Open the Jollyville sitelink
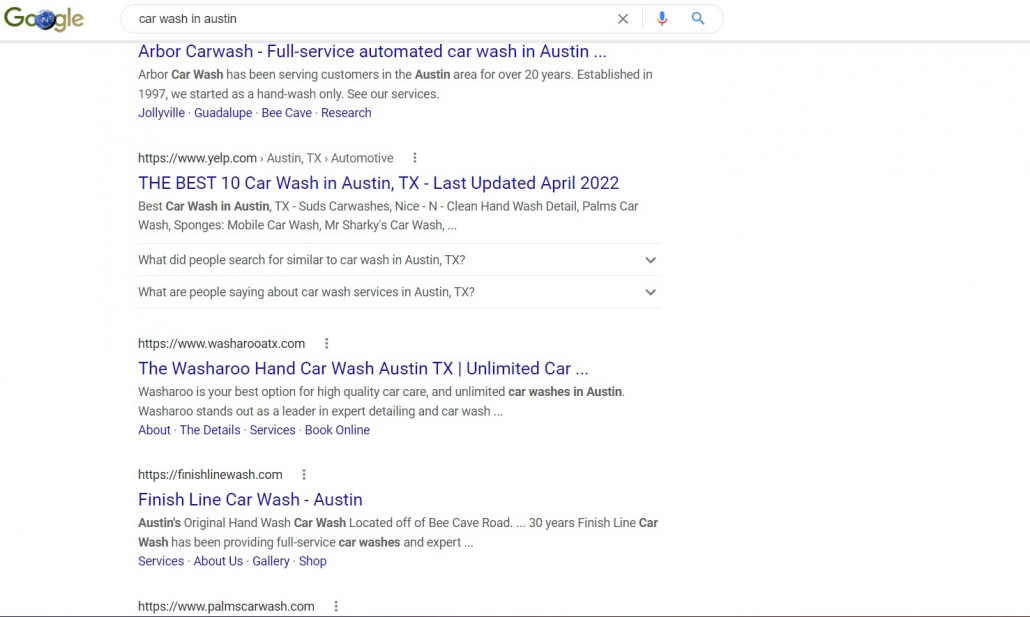This screenshot has height=617, width=1030. click(x=162, y=112)
